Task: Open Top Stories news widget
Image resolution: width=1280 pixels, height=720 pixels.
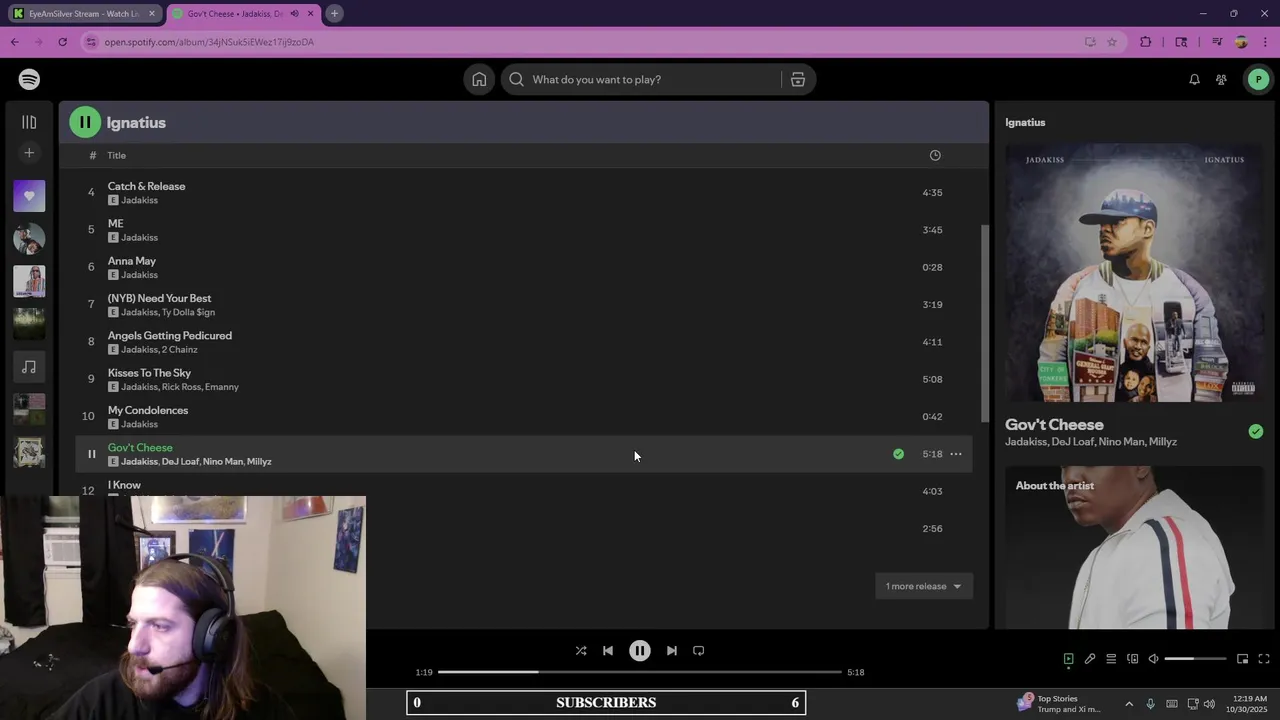Action: coord(1058,704)
